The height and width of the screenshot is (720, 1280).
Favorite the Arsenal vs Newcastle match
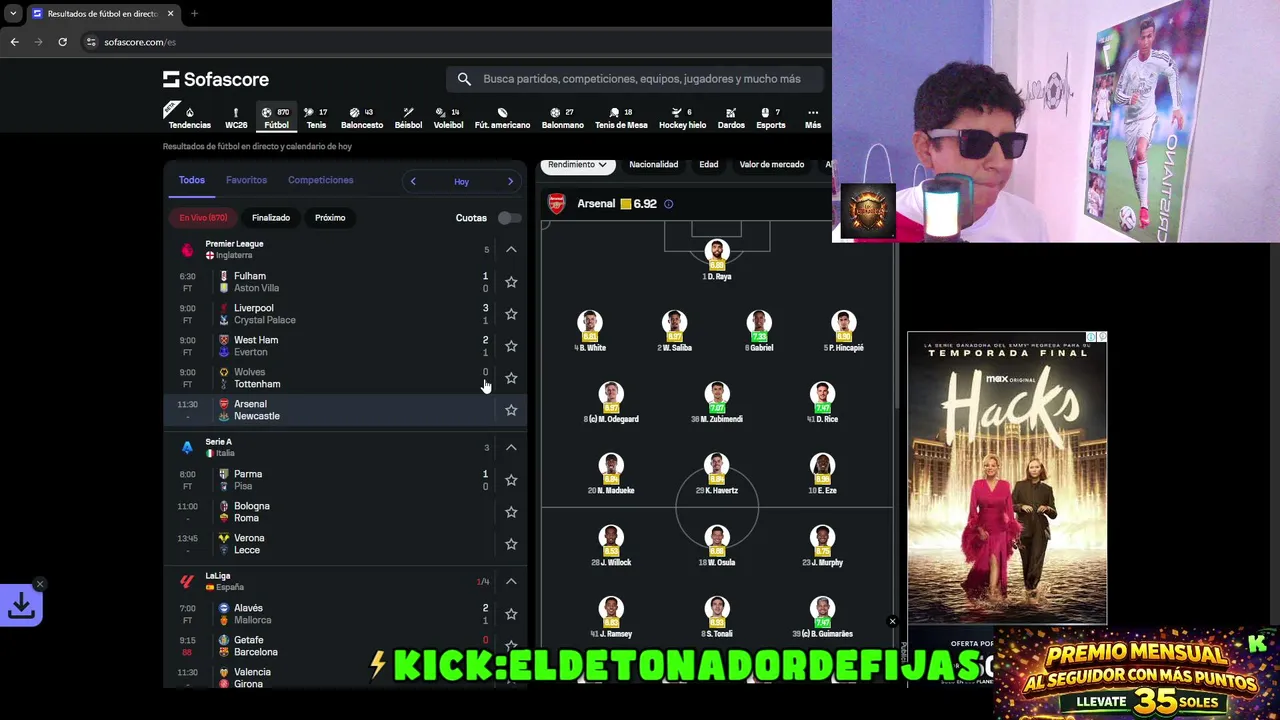511,410
